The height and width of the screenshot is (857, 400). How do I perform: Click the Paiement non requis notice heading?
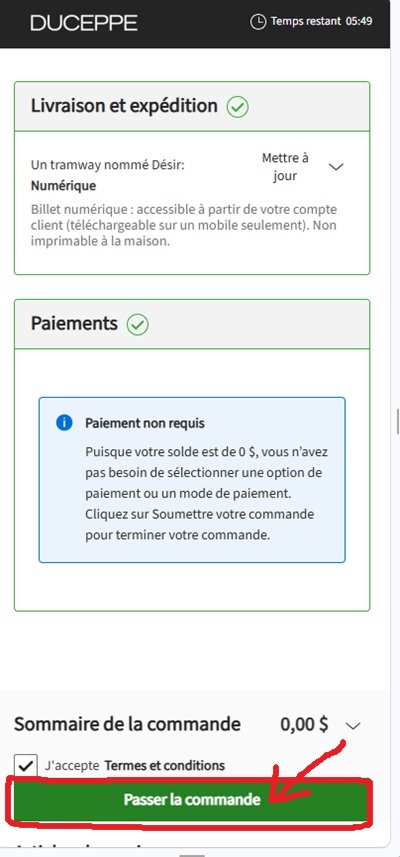pyautogui.click(x=145, y=424)
